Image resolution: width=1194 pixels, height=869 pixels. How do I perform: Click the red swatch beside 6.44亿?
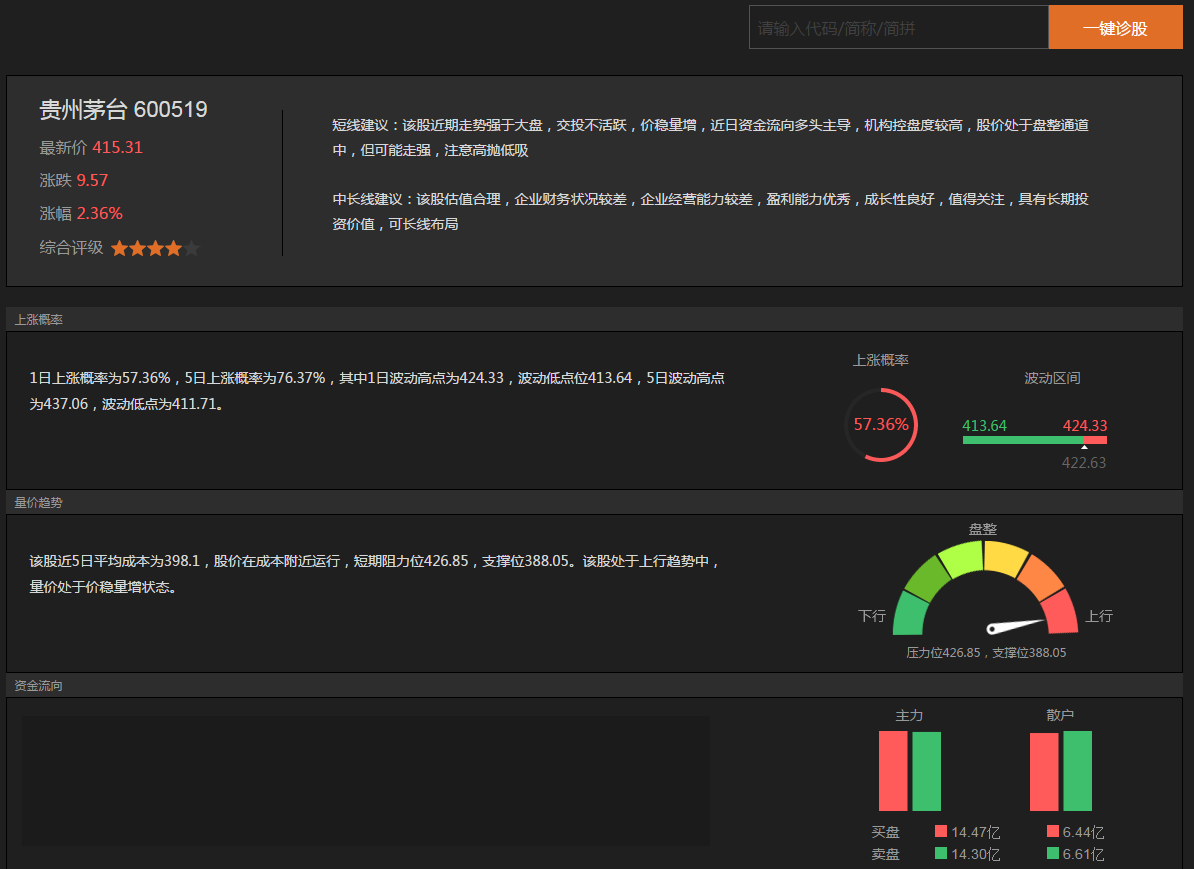coord(1053,831)
